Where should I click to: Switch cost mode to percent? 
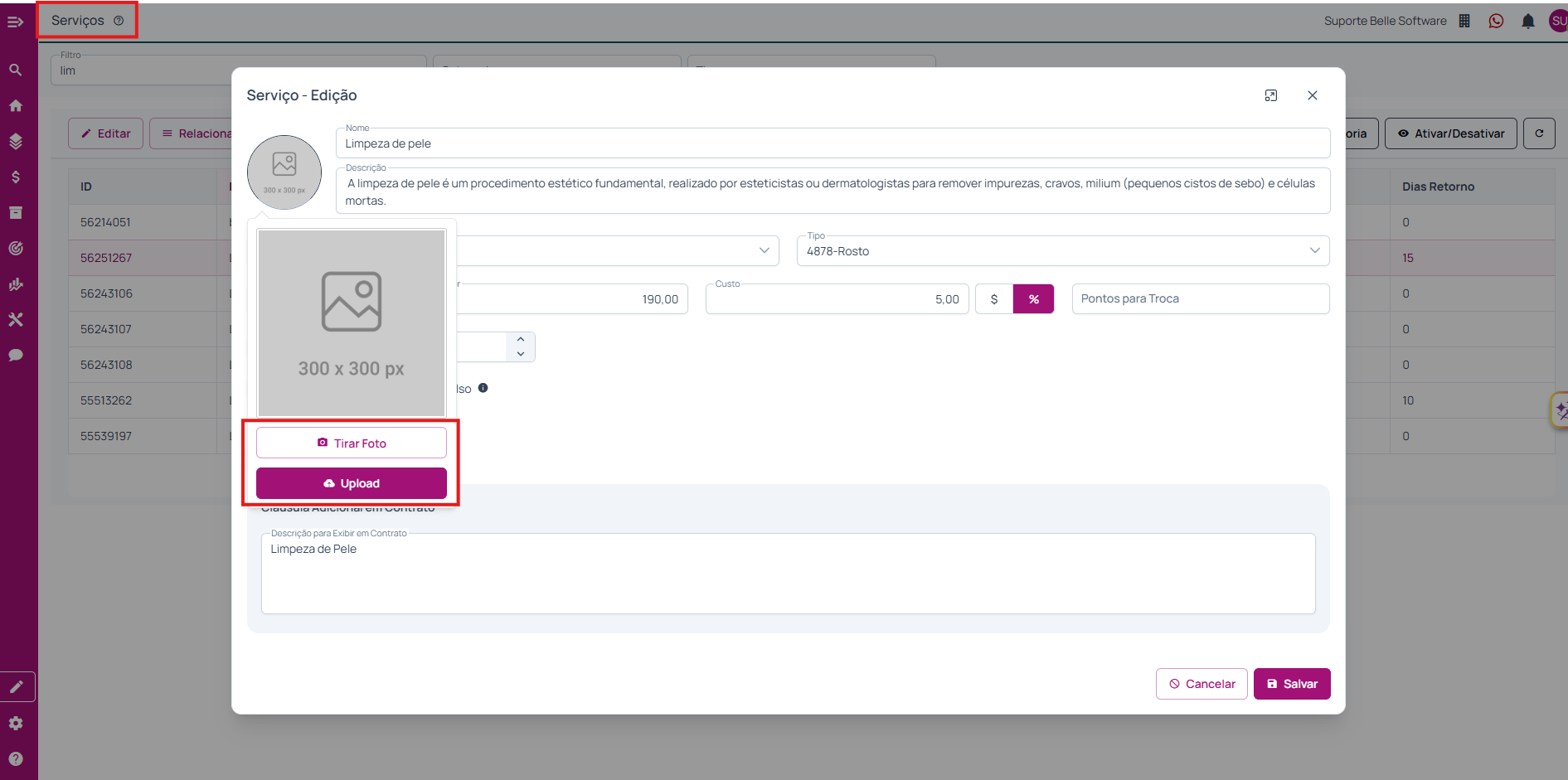(x=1033, y=299)
